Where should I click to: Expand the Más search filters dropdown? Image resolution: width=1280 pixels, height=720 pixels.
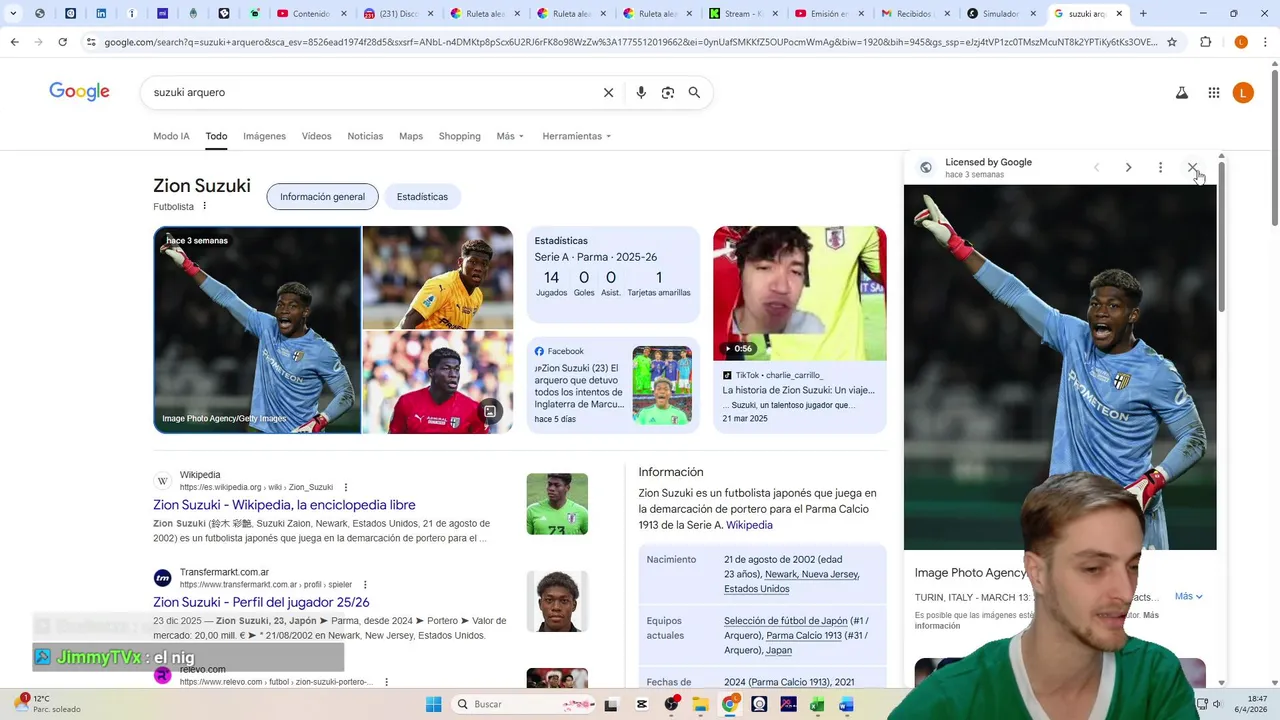click(510, 136)
